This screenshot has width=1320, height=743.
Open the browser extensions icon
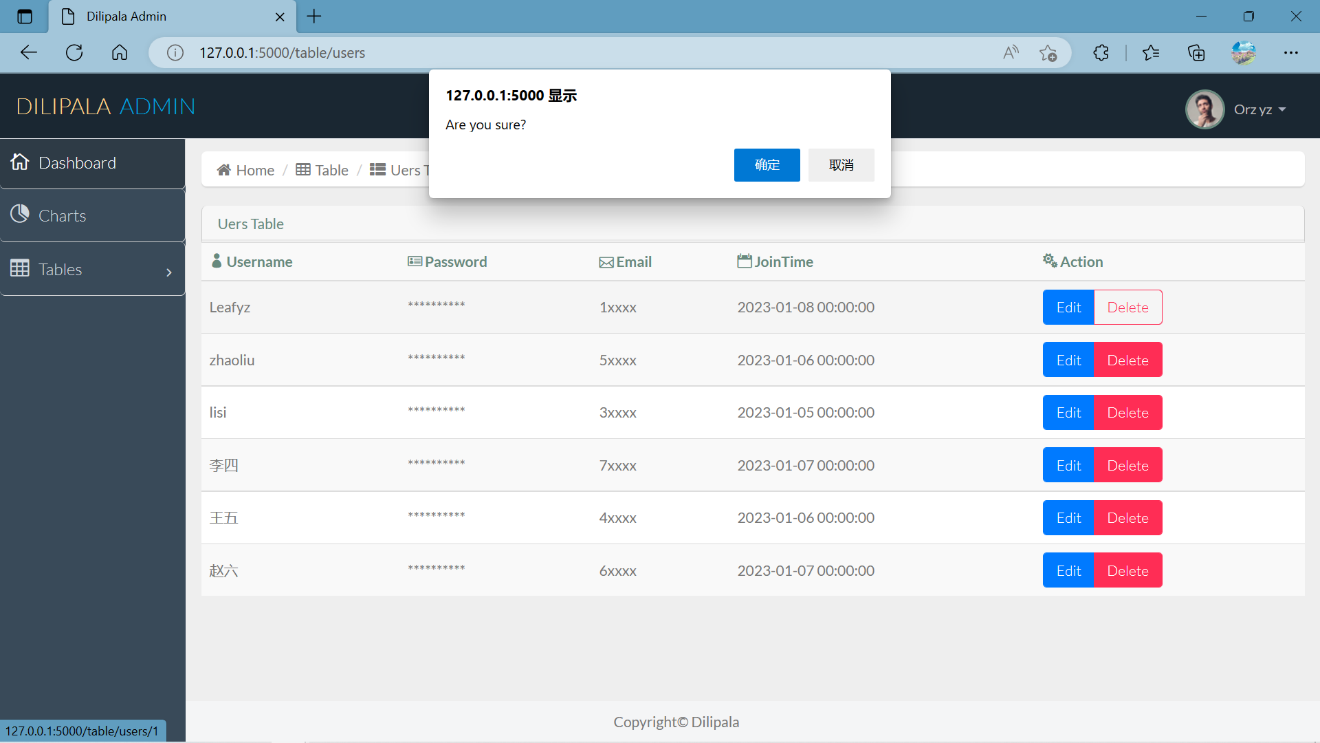pyautogui.click(x=1101, y=53)
